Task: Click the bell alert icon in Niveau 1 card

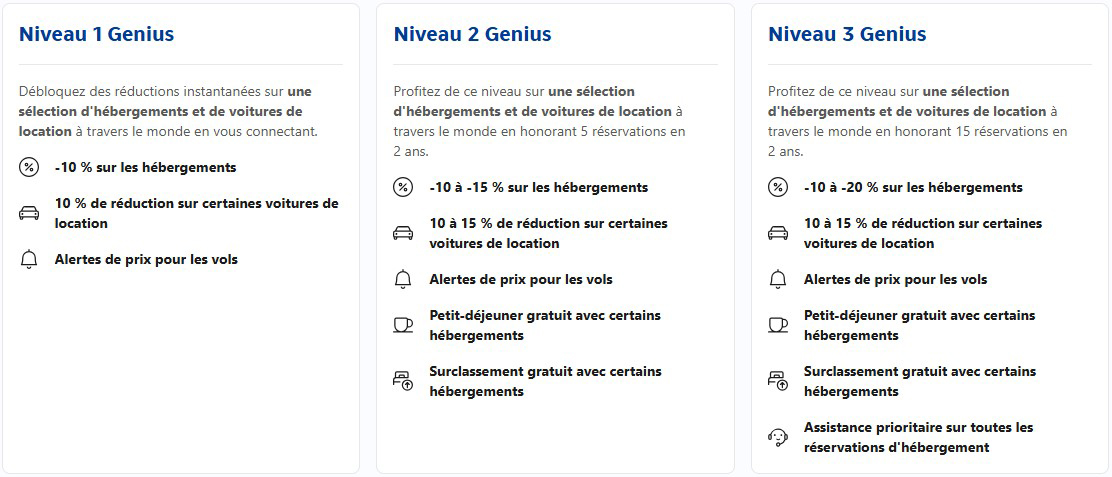Action: pos(28,260)
